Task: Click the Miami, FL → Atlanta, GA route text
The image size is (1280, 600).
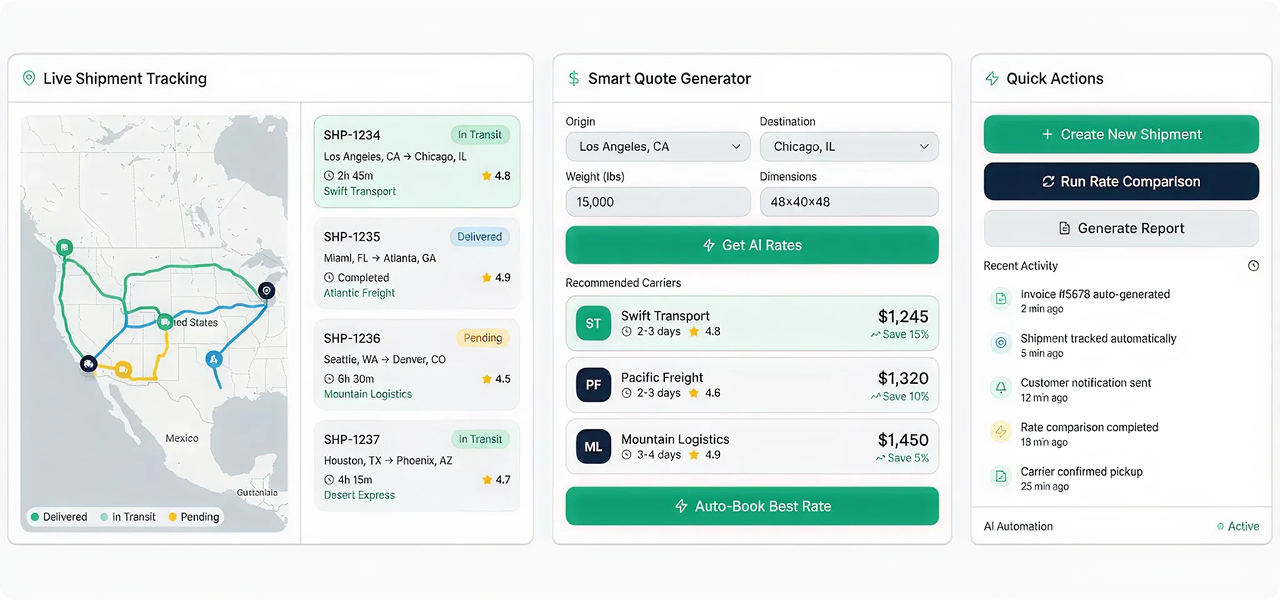Action: tap(380, 258)
